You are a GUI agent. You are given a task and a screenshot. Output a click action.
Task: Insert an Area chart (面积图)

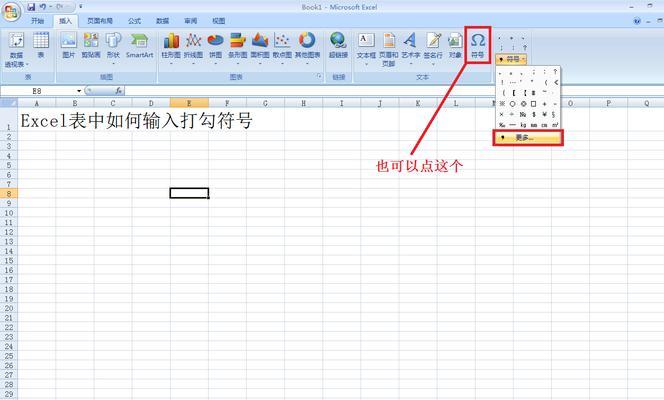coord(260,49)
